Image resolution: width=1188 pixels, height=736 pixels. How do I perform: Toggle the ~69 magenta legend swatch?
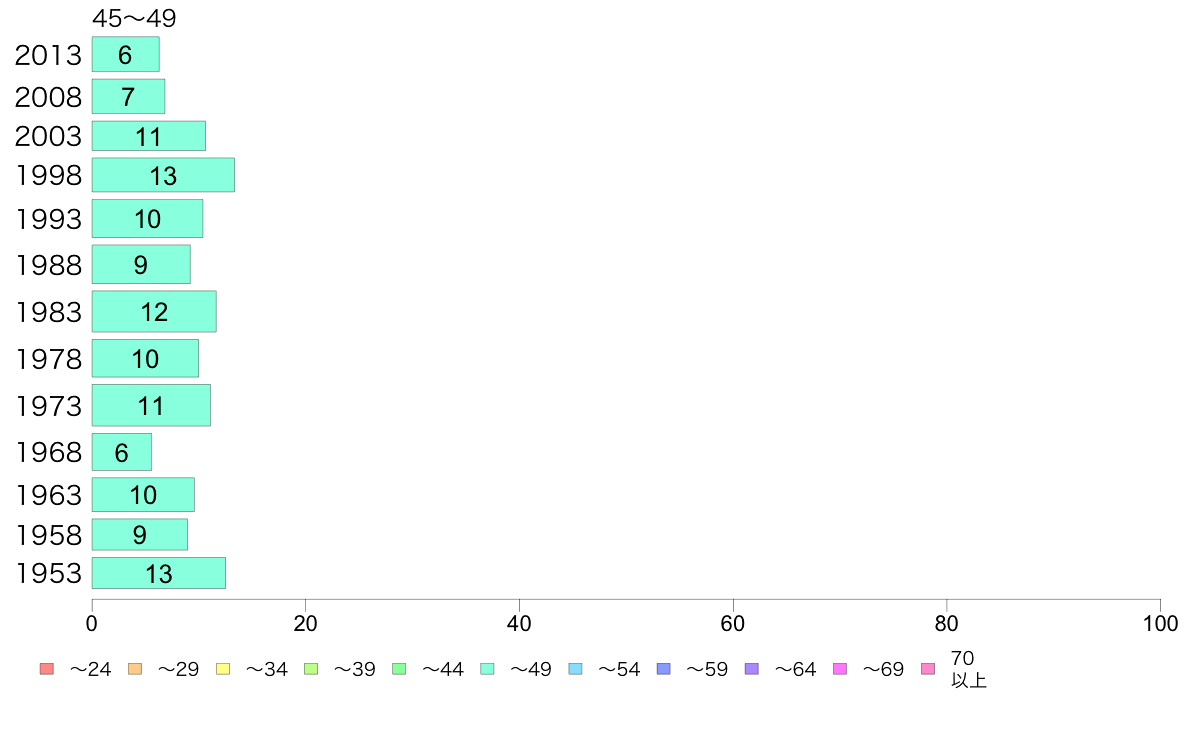point(839,669)
